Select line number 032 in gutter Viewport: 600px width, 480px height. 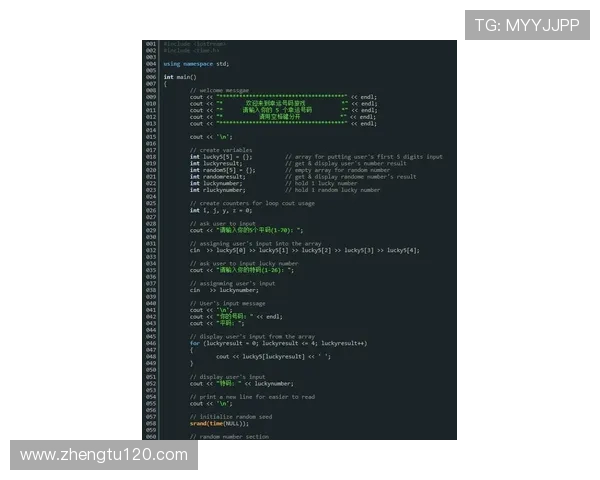[x=151, y=250]
